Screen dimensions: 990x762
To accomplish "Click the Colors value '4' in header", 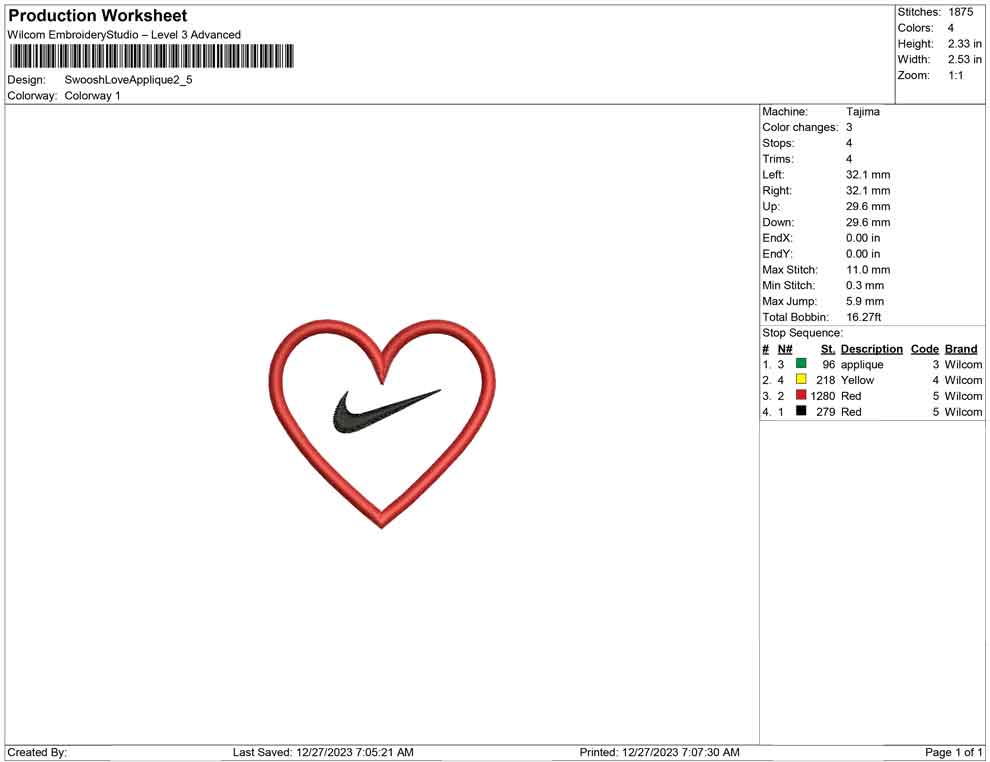I will pos(951,28).
